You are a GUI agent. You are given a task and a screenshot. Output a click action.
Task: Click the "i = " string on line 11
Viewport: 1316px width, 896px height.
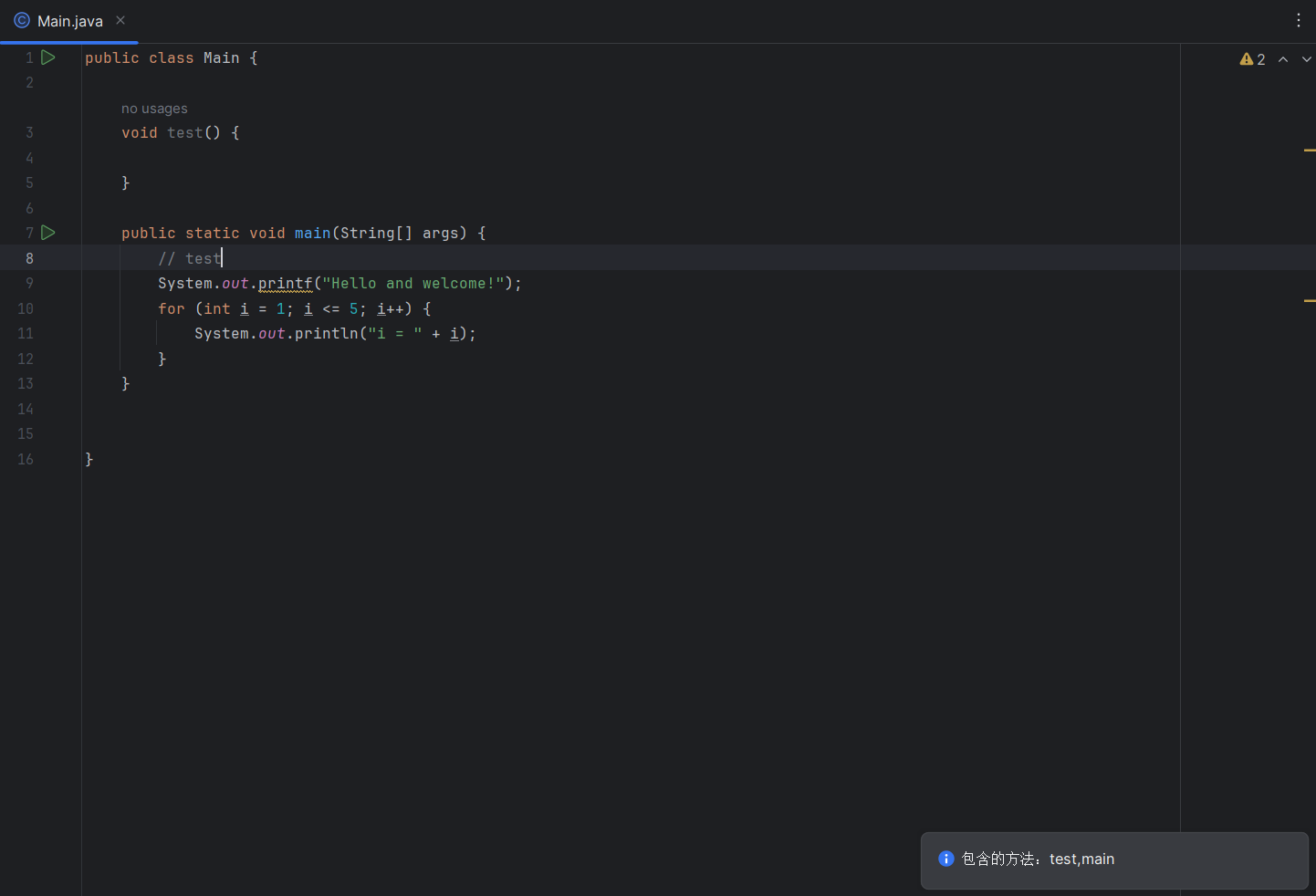tap(394, 334)
